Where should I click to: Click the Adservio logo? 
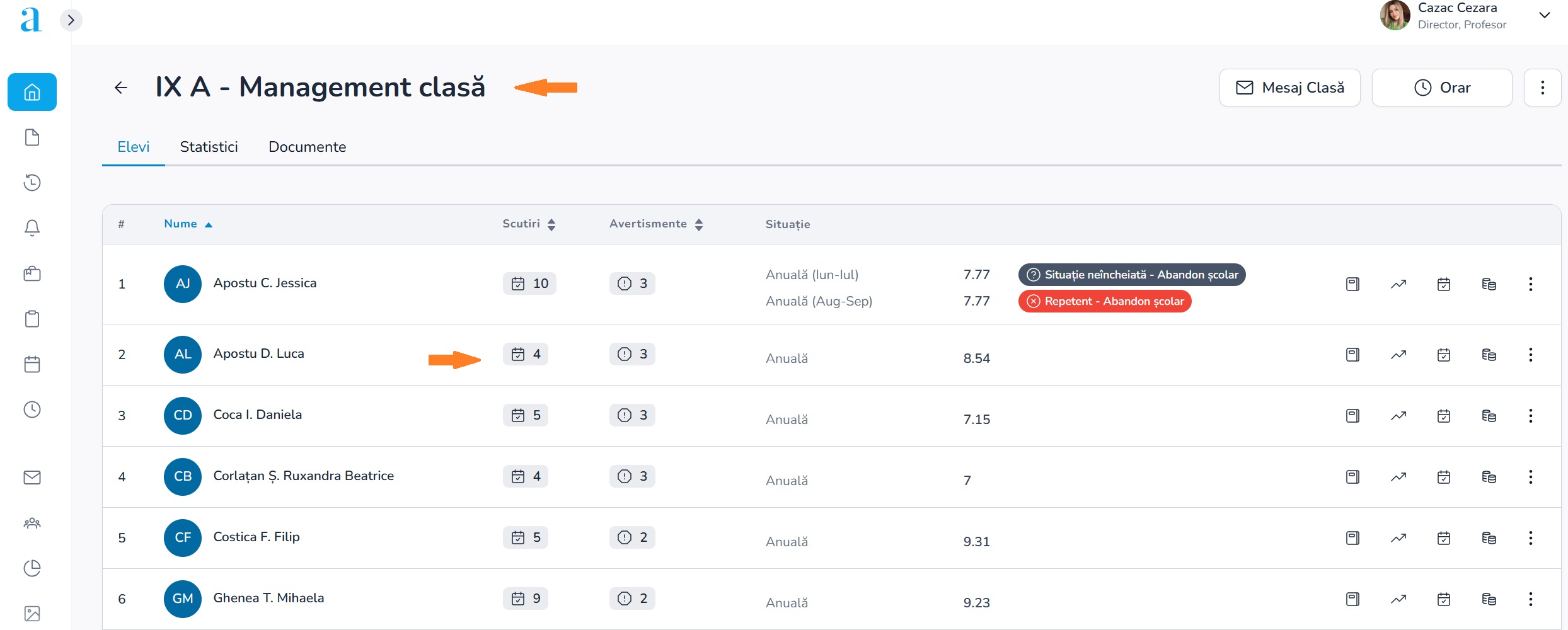[x=30, y=20]
